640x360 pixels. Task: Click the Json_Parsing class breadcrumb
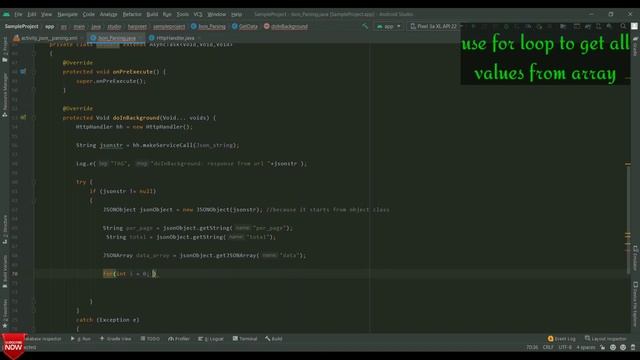208,27
